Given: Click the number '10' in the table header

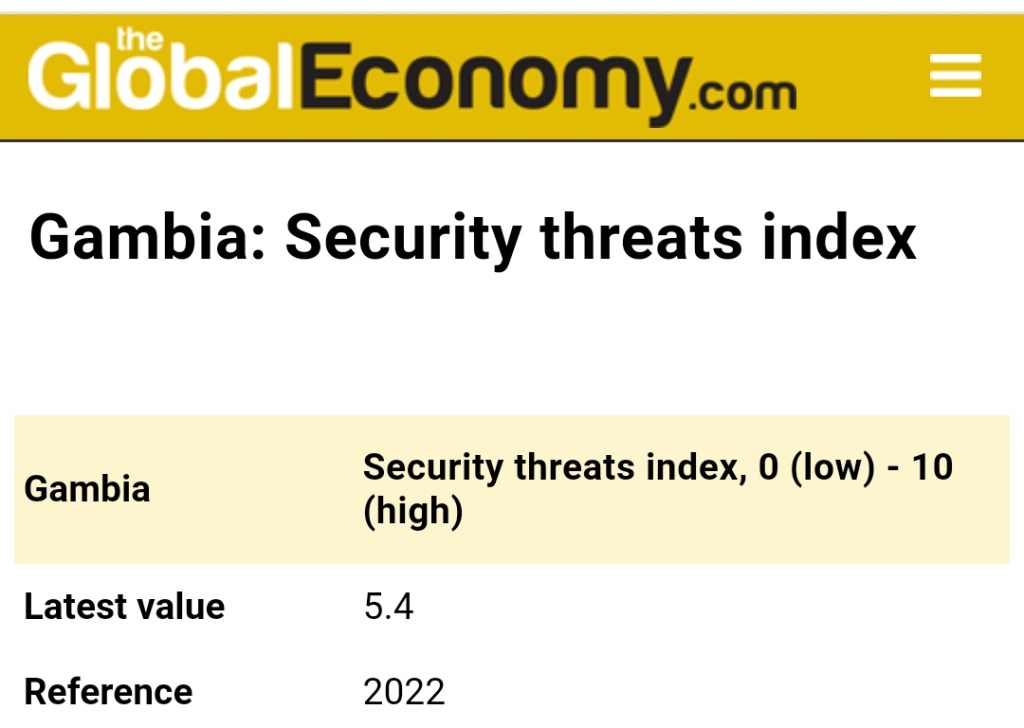Looking at the screenshot, I should (932, 467).
